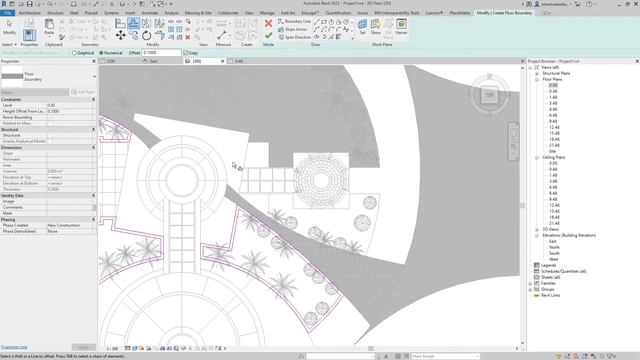This screenshot has width=640, height=360.
Task: Expand the Structural Plans node
Action: (x=537, y=73)
